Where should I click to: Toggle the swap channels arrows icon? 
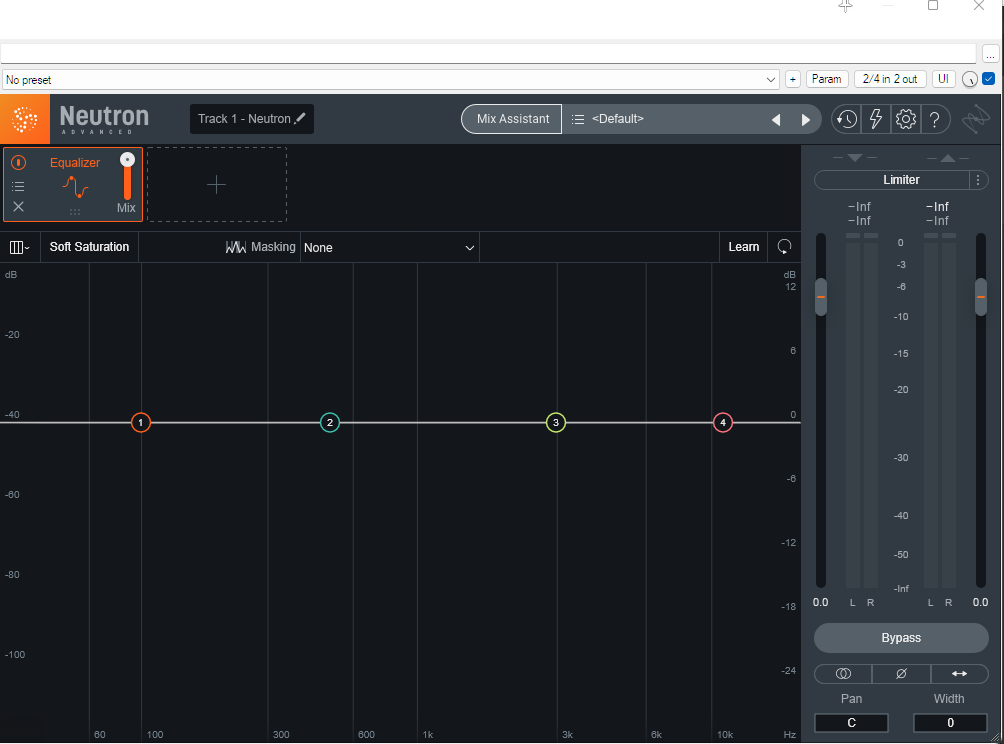tap(959, 674)
